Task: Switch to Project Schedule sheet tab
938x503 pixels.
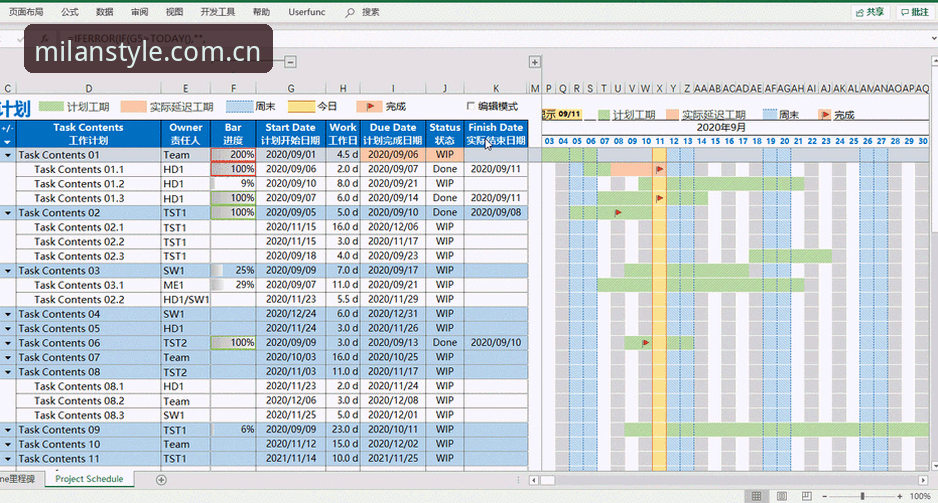Action: [89, 479]
